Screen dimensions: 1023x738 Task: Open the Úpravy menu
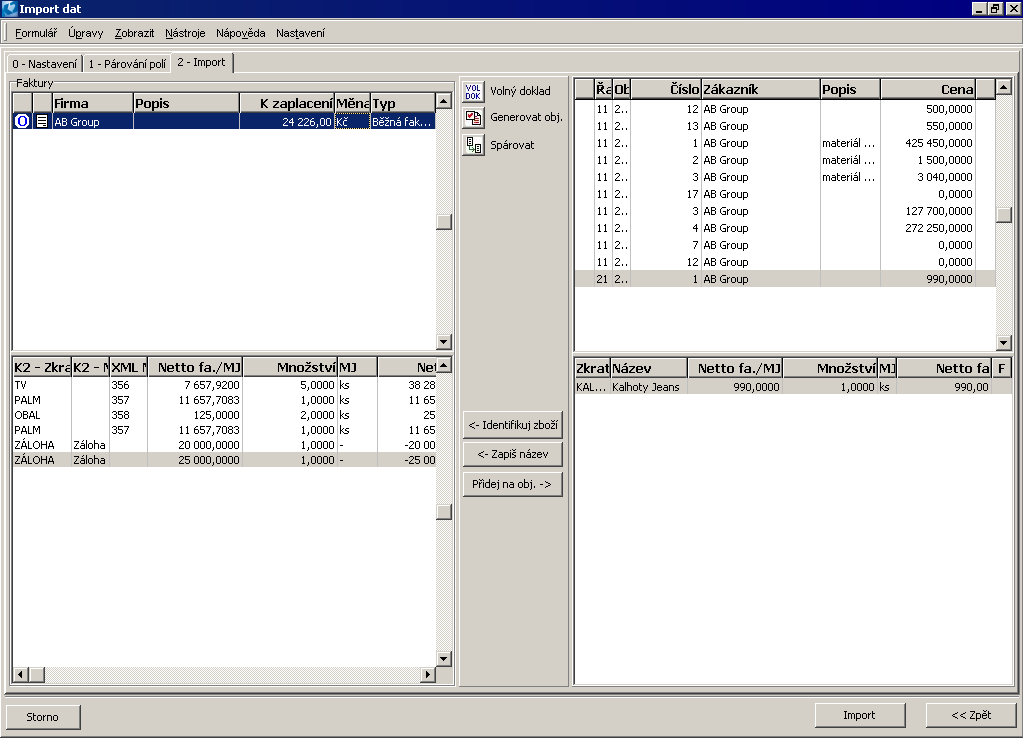(85, 32)
